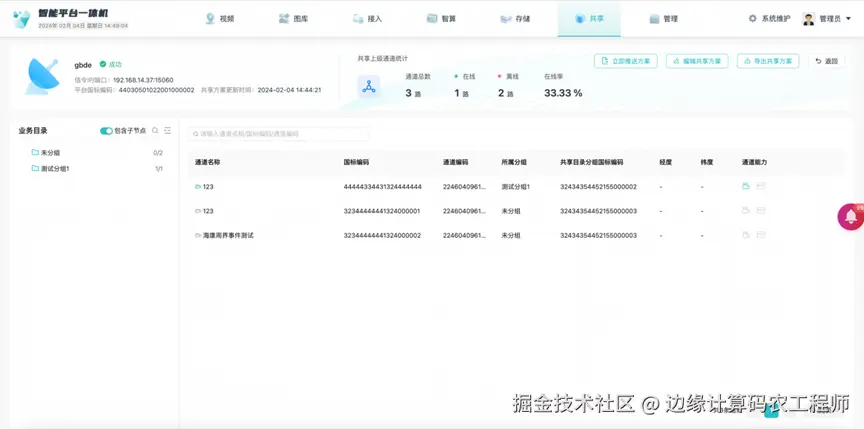Click the folder icon of 未分组
This screenshot has width=864, height=429.
coord(35,152)
